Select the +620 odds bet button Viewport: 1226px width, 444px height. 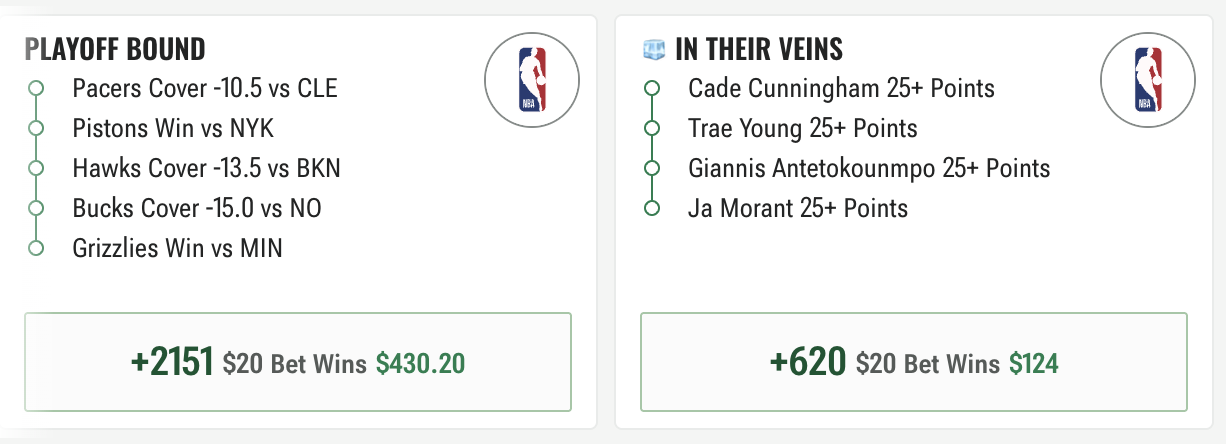pyautogui.click(x=914, y=362)
